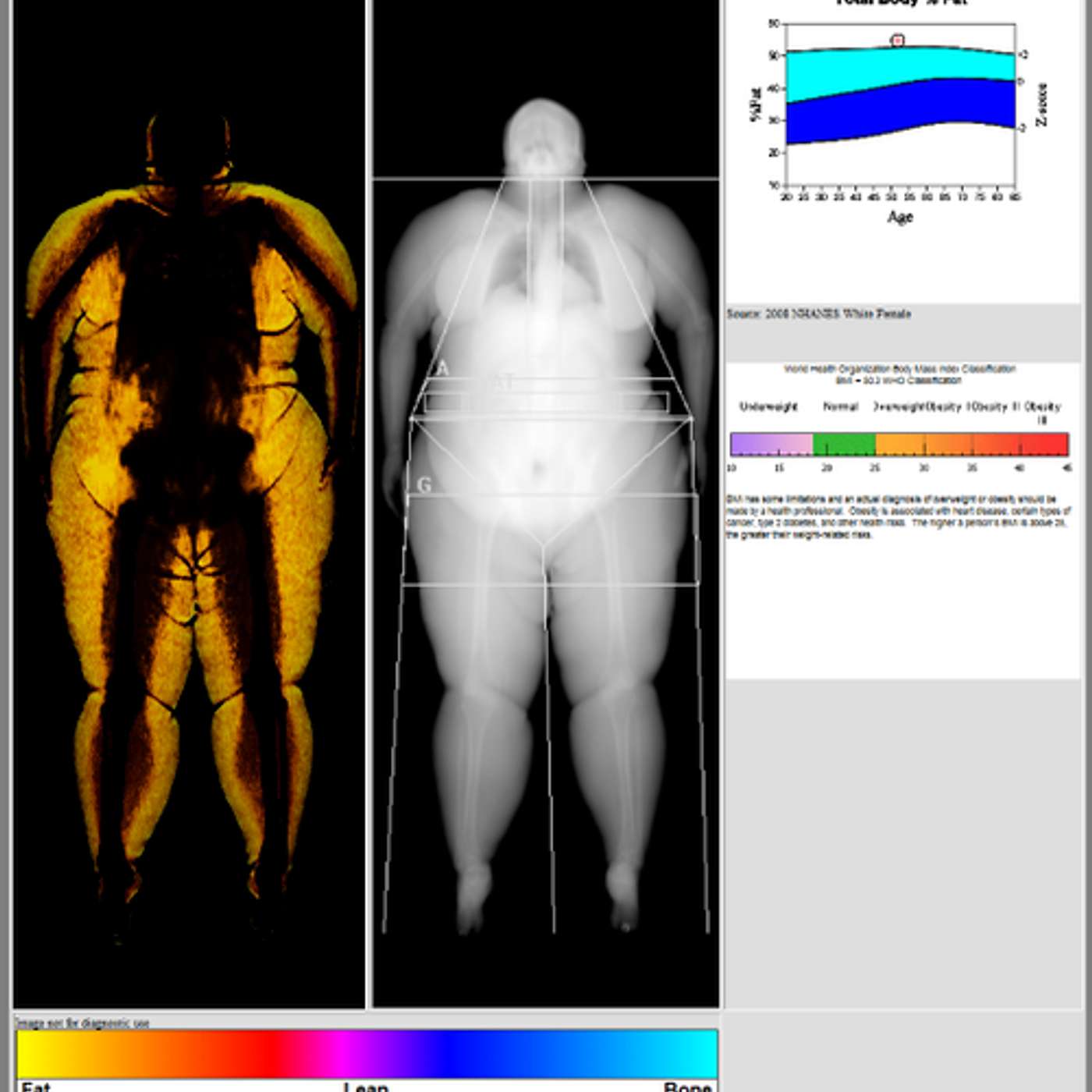Viewport: 1092px width, 1092px height.
Task: Click the red data point marker on chart
Action: coord(898,41)
